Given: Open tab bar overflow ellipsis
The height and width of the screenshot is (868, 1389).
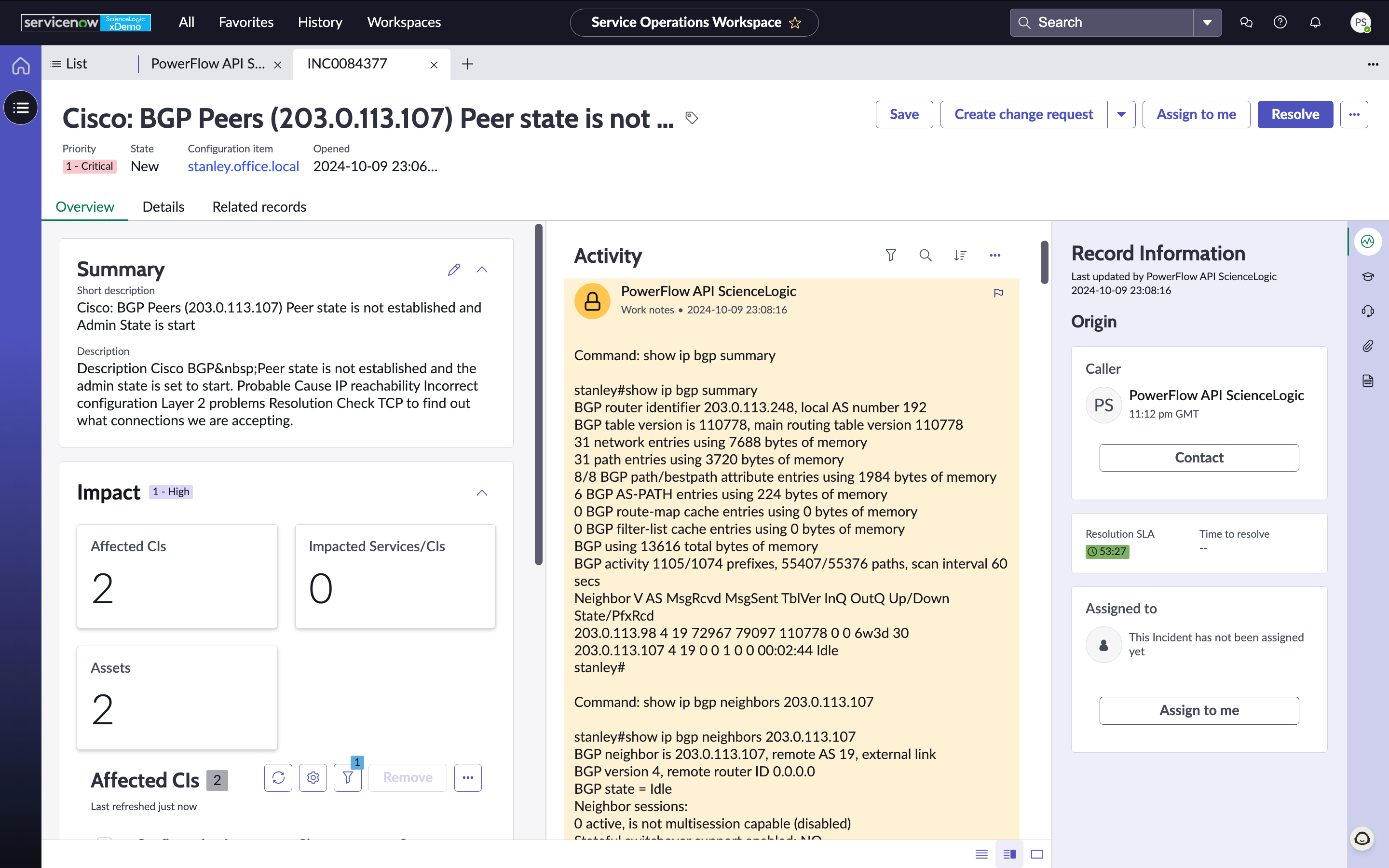Looking at the screenshot, I should pyautogui.click(x=1373, y=64).
